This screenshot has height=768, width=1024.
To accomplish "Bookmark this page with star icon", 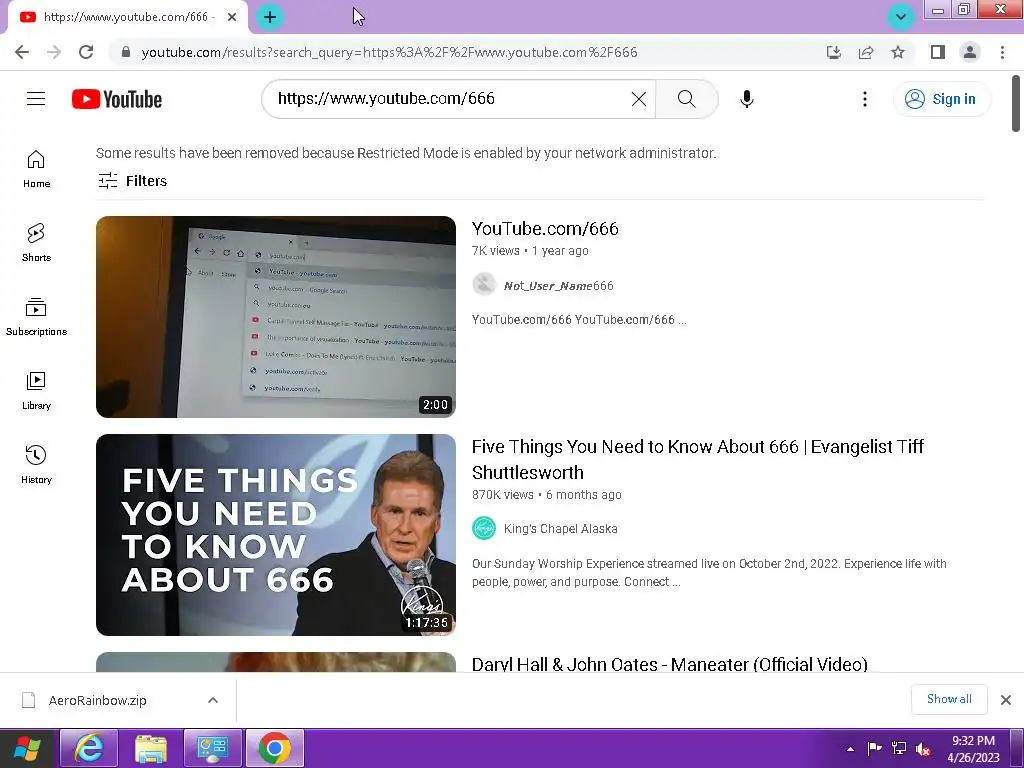I will click(x=898, y=52).
